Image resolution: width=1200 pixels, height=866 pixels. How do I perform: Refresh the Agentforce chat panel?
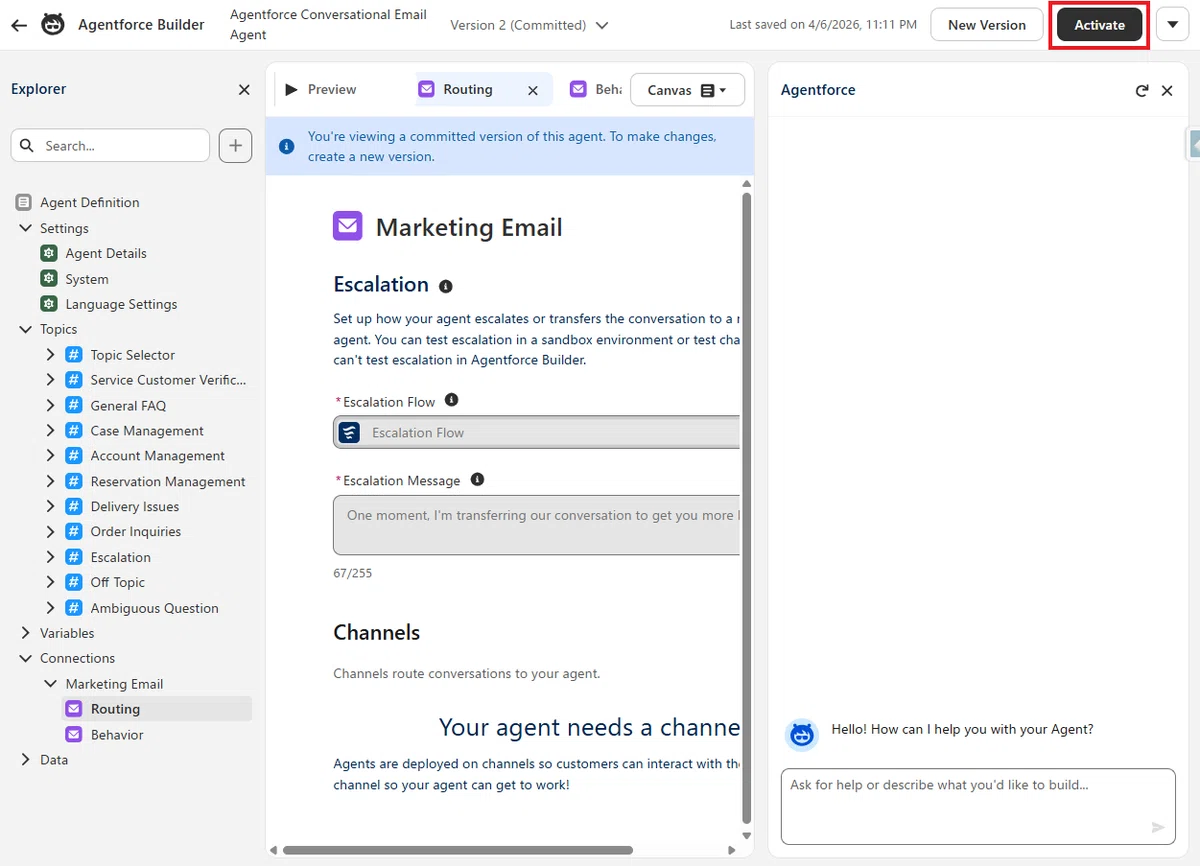(1142, 90)
